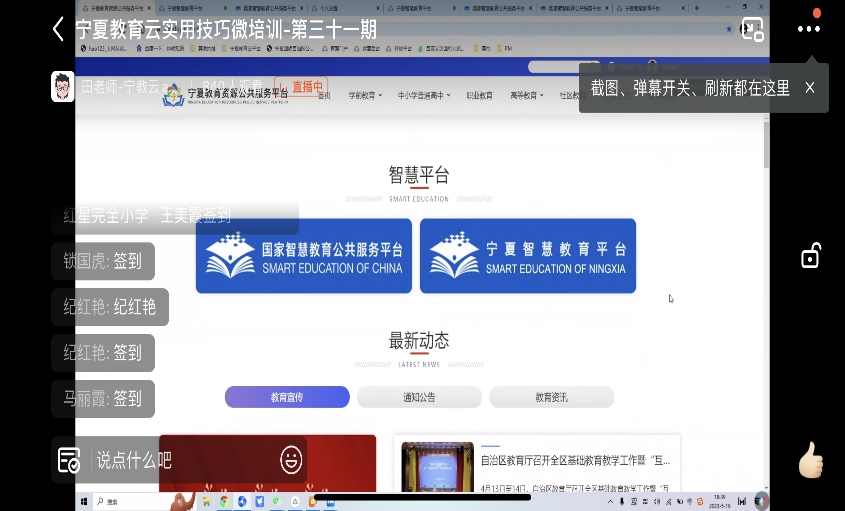Open 宁夏智慧教育平台 banner

pos(528,256)
